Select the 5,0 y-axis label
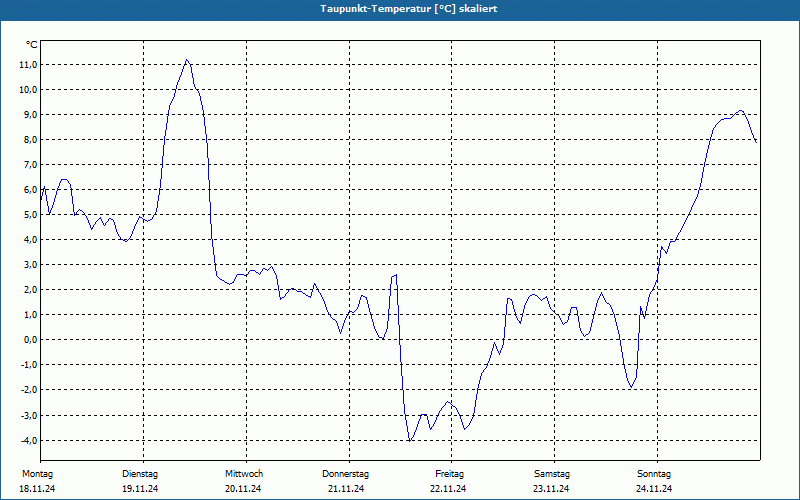 pyautogui.click(x=30, y=215)
